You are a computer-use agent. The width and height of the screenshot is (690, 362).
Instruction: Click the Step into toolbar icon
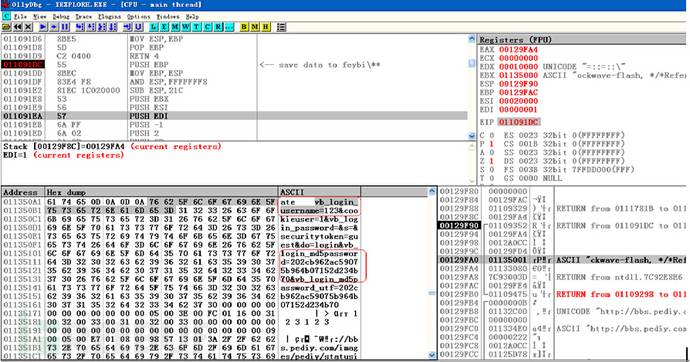click(80, 27)
